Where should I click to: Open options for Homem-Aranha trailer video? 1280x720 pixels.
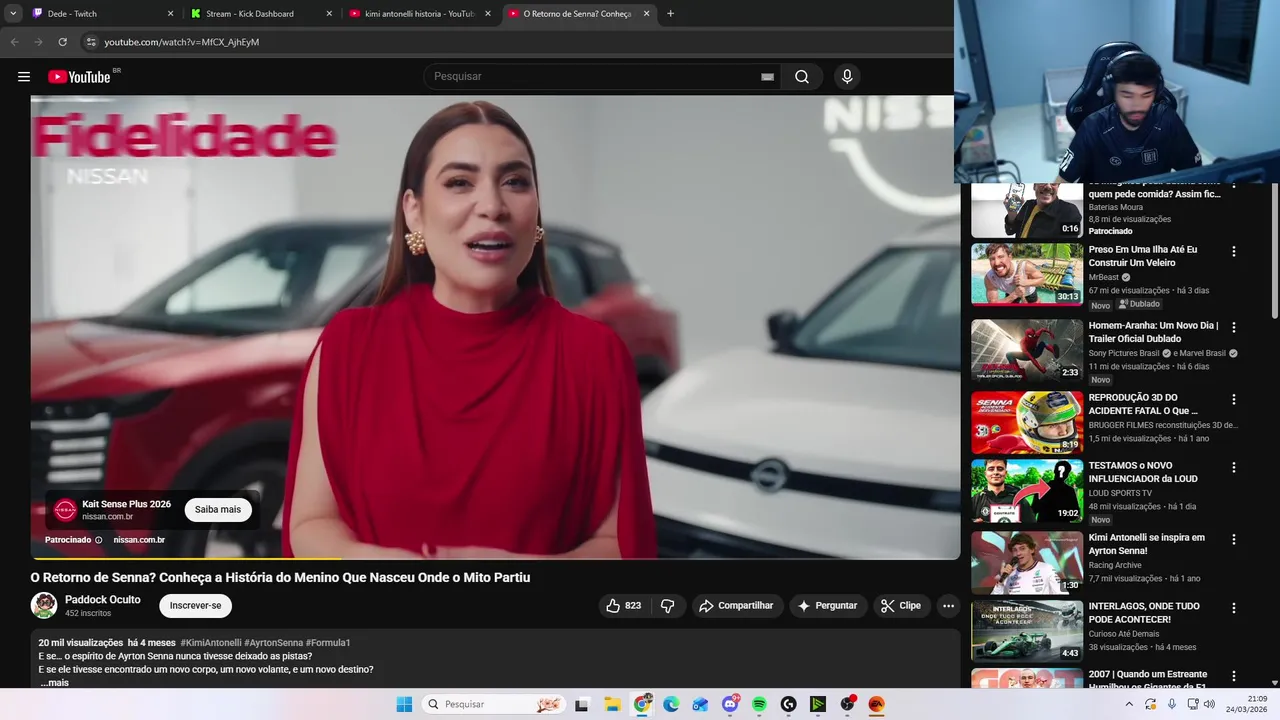pos(1234,327)
